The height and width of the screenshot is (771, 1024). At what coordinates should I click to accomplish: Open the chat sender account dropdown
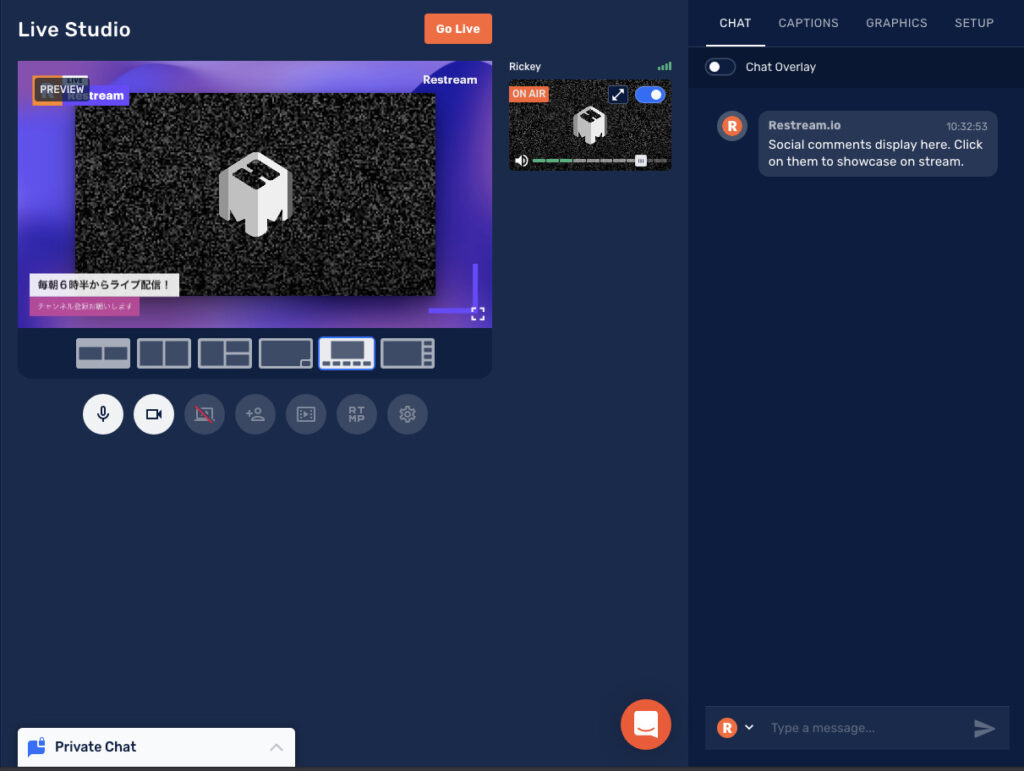point(749,727)
